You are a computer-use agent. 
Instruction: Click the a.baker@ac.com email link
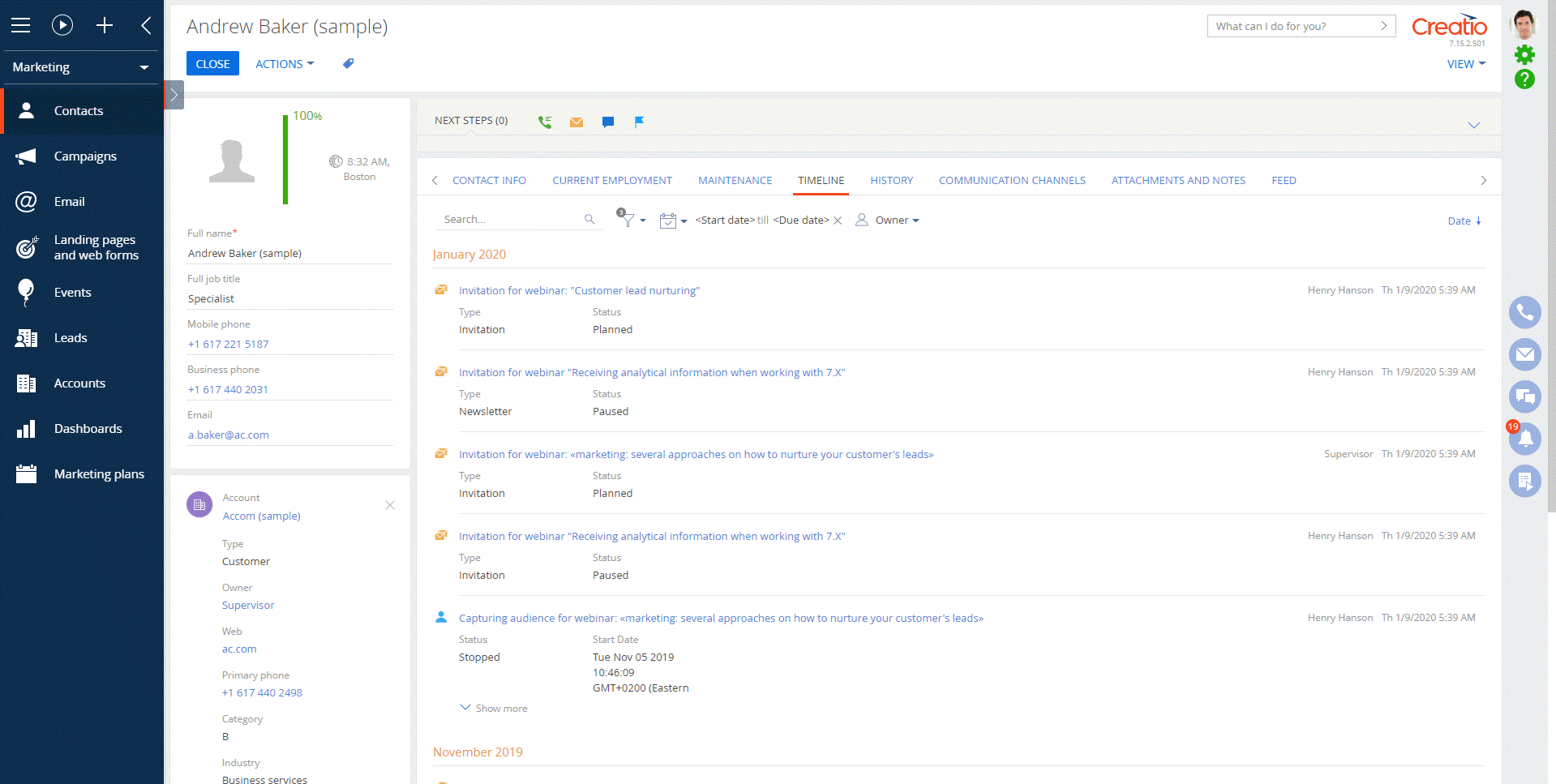[229, 435]
